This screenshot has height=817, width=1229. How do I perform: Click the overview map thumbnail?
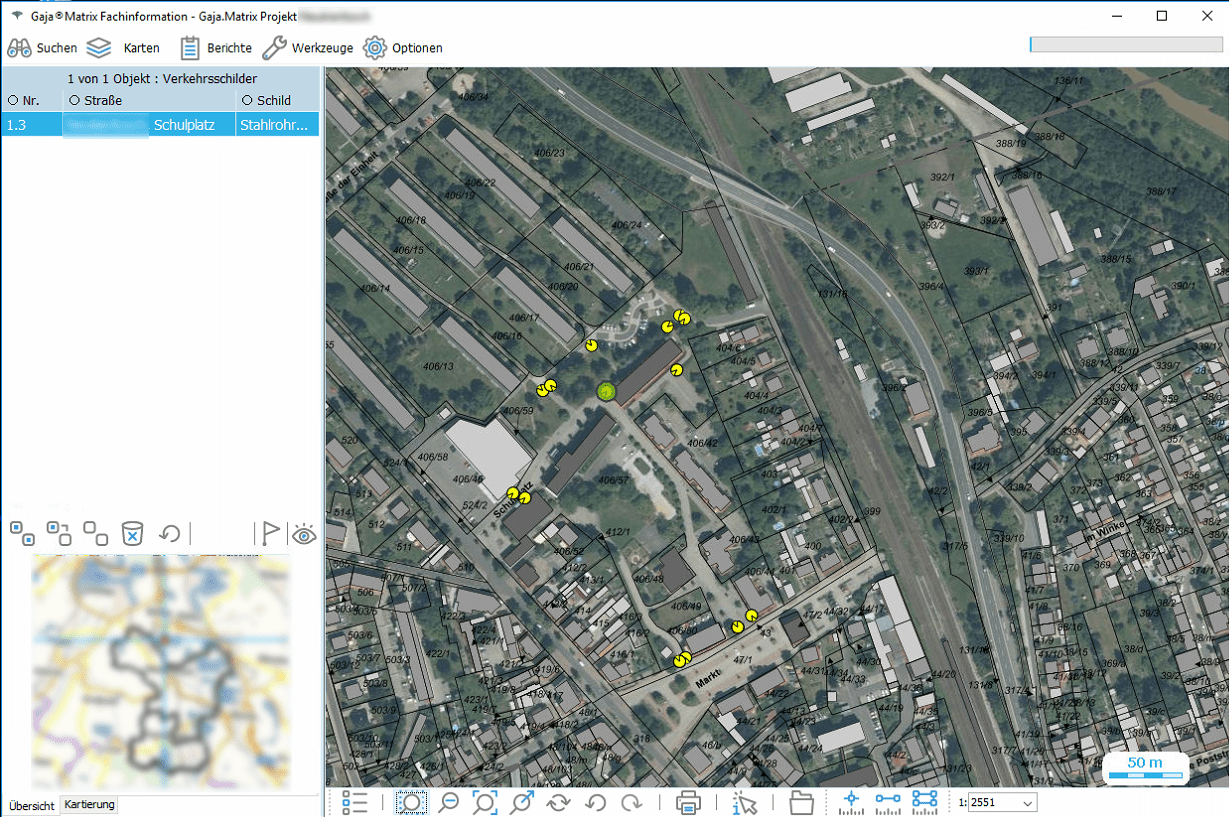(161, 672)
